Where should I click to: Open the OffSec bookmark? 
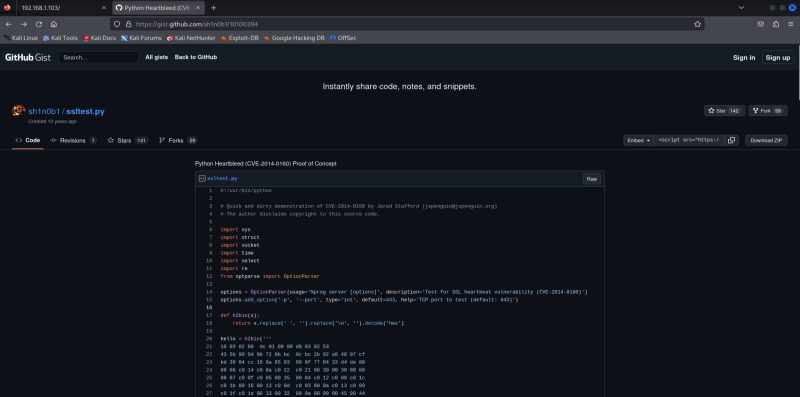pos(343,38)
